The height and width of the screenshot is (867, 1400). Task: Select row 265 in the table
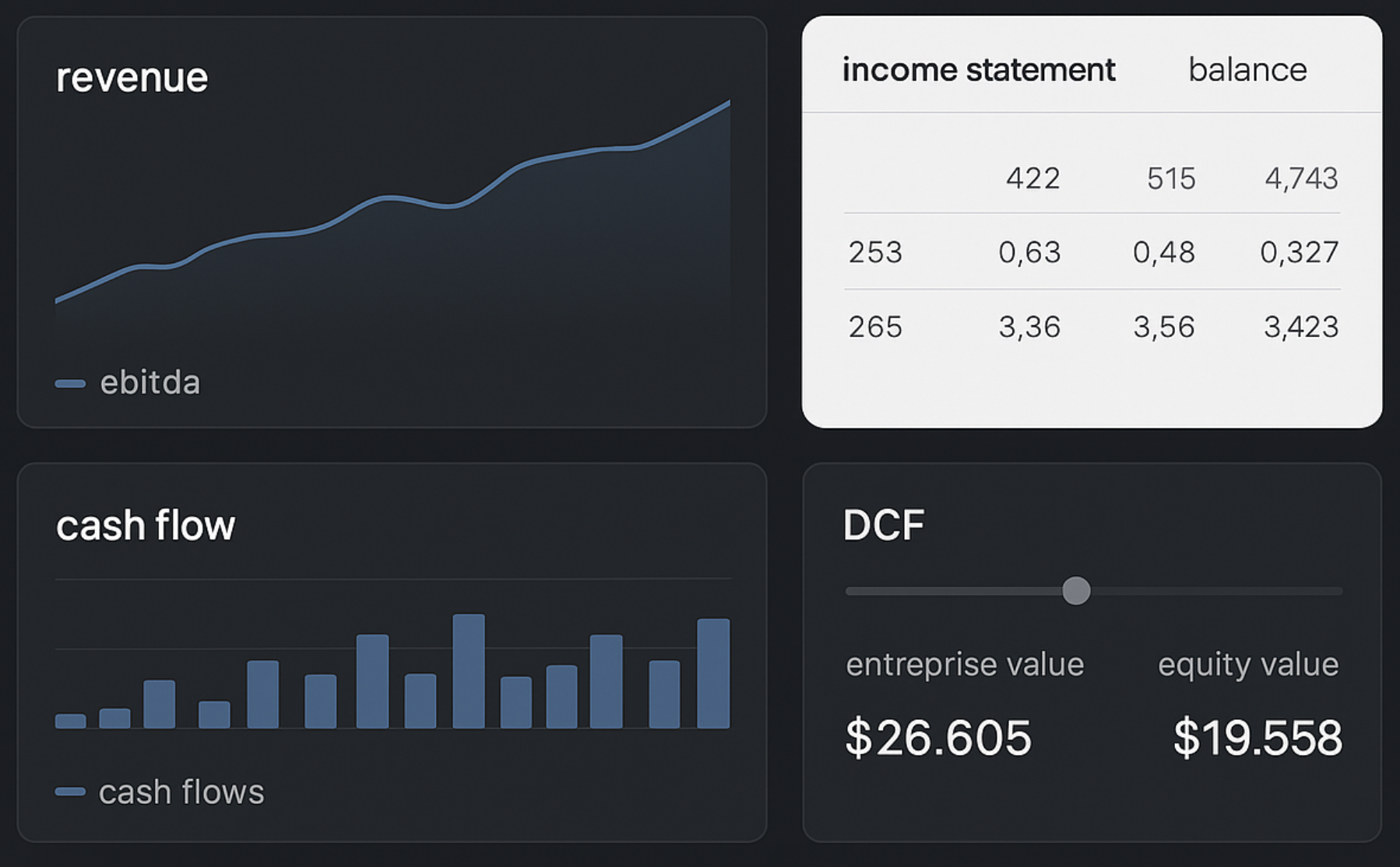(x=875, y=327)
